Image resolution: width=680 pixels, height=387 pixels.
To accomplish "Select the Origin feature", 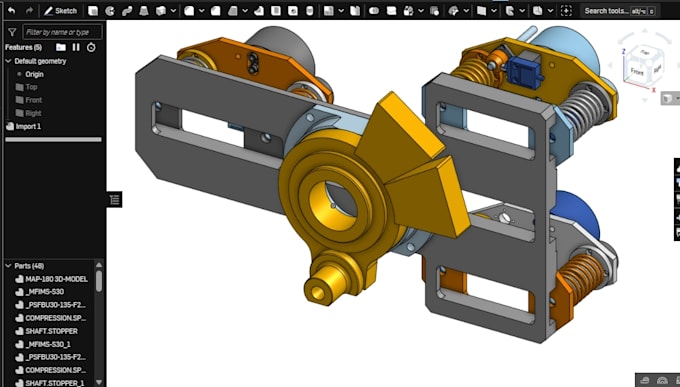I will click(34, 74).
